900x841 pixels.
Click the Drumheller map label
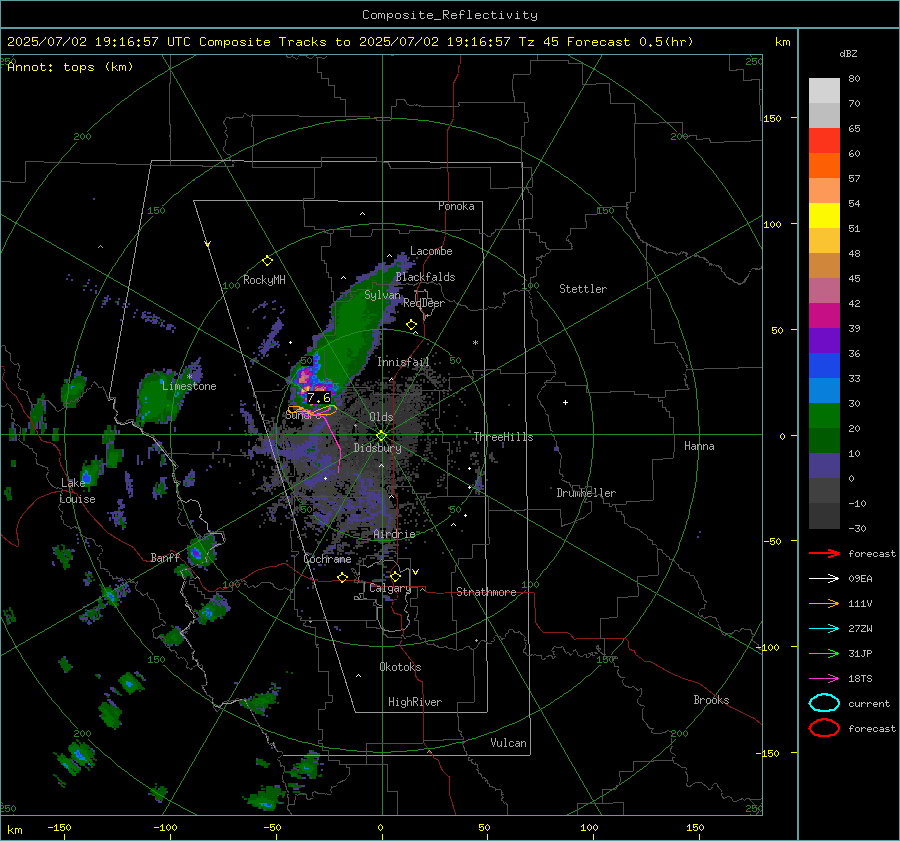pos(586,493)
